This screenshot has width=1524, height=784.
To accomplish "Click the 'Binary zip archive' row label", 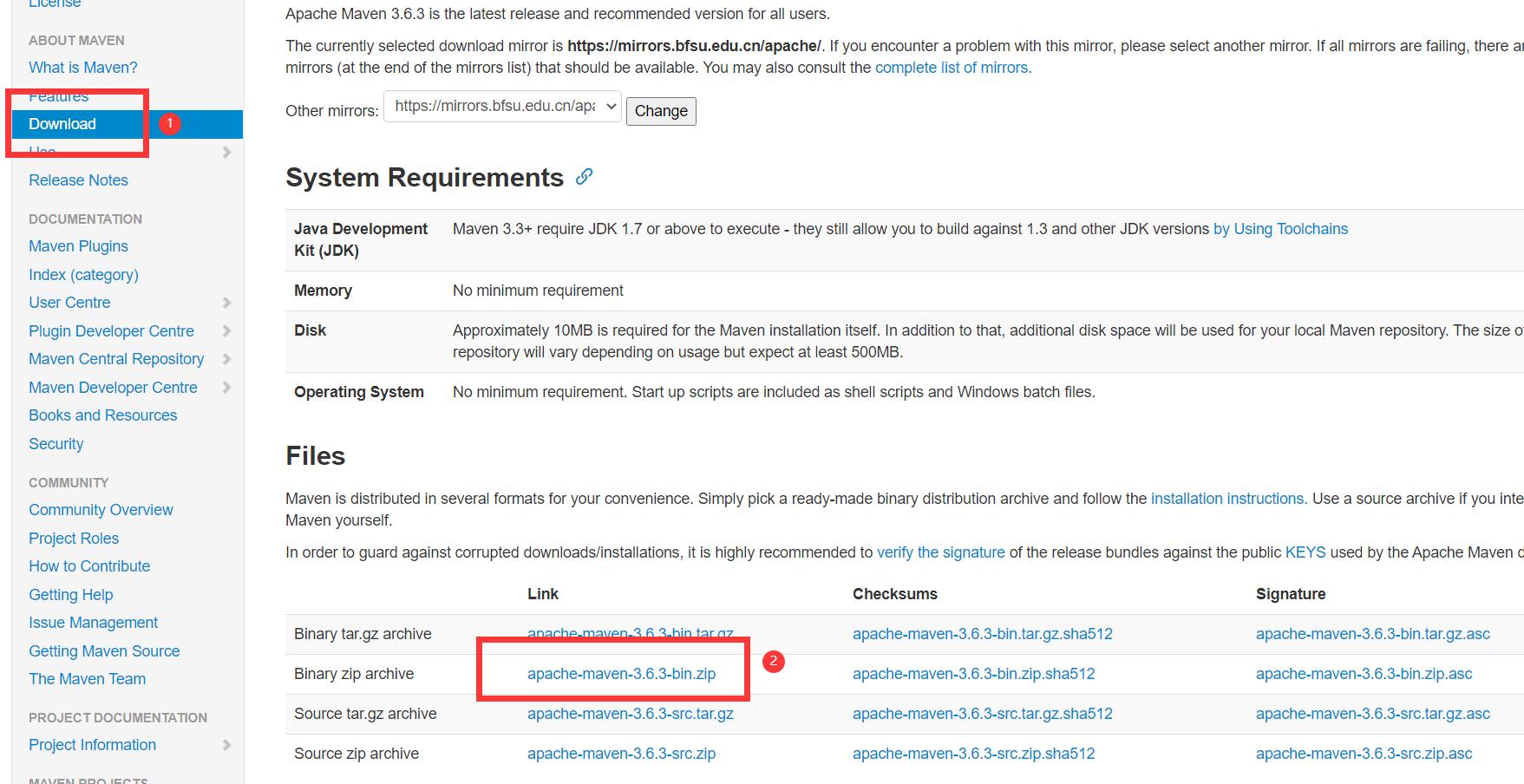I will tap(354, 674).
